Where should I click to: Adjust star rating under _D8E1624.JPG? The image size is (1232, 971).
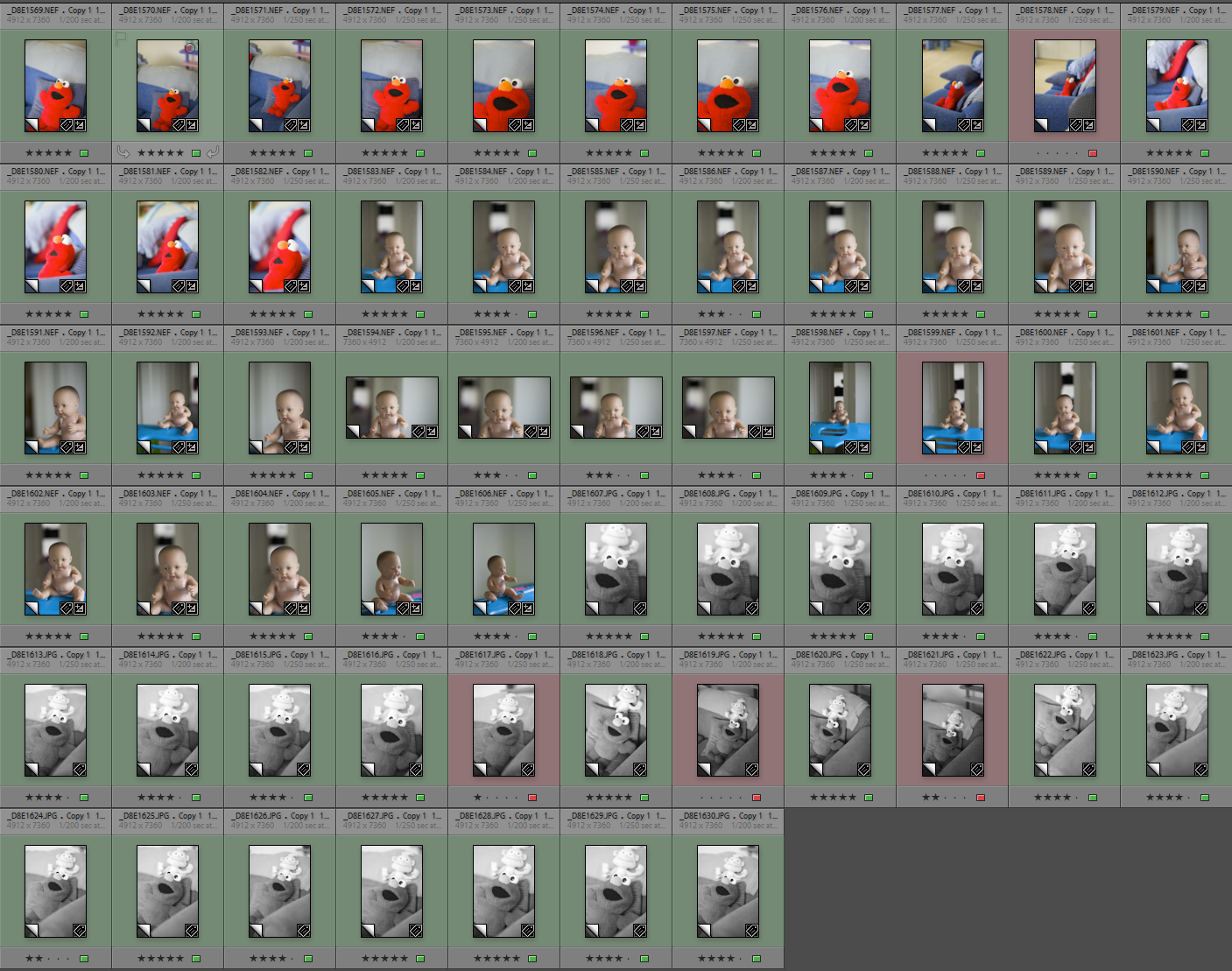pos(48,959)
